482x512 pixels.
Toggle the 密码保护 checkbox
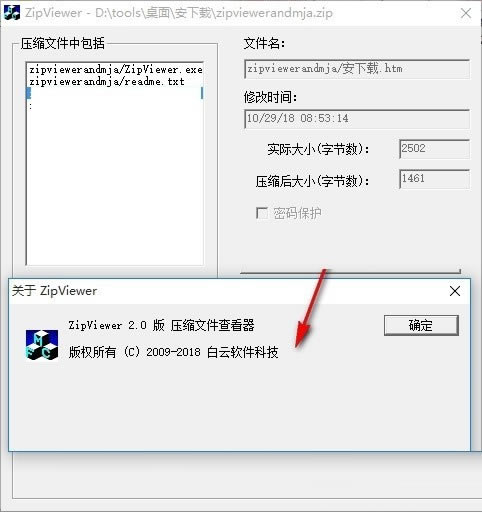click(x=262, y=213)
